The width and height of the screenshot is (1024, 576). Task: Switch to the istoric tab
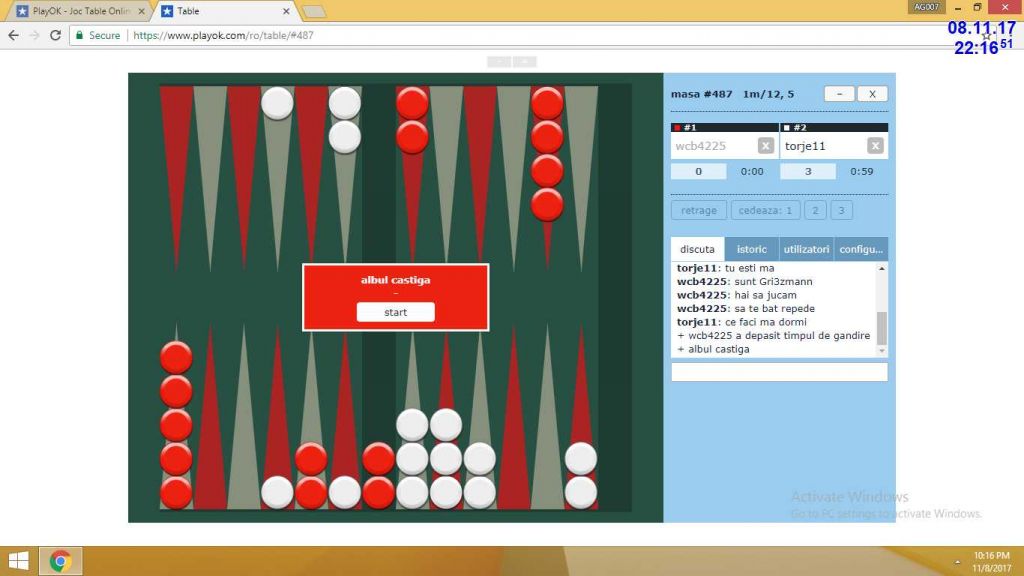tap(751, 250)
